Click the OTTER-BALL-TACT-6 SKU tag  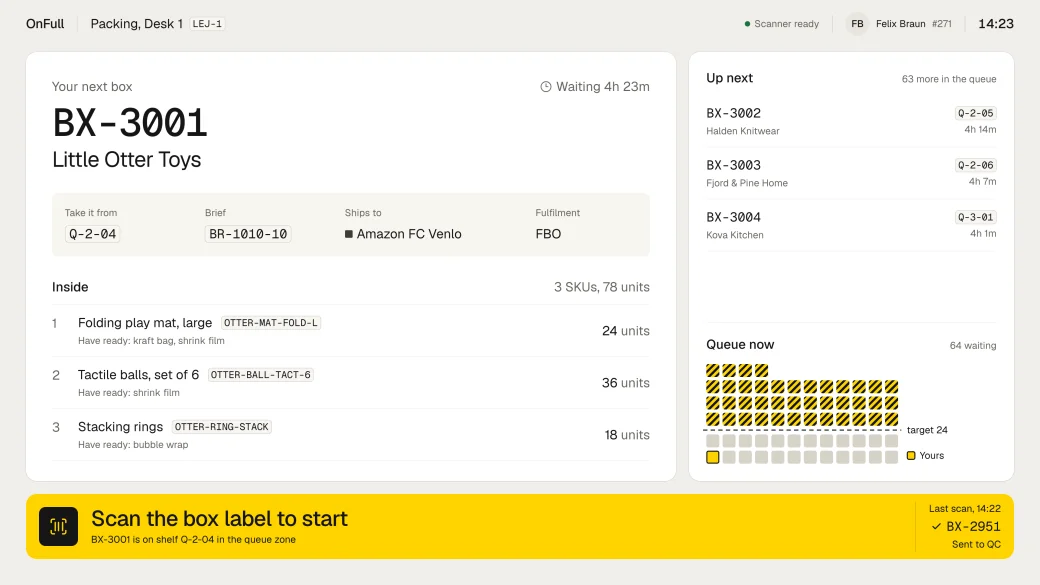[261, 375]
